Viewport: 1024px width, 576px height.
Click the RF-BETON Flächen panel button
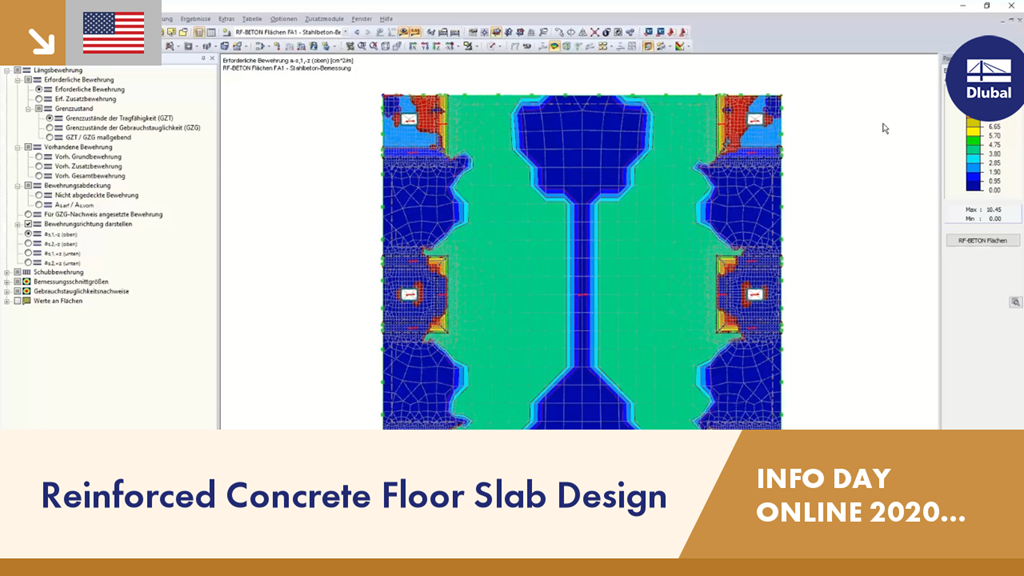[x=982, y=241]
